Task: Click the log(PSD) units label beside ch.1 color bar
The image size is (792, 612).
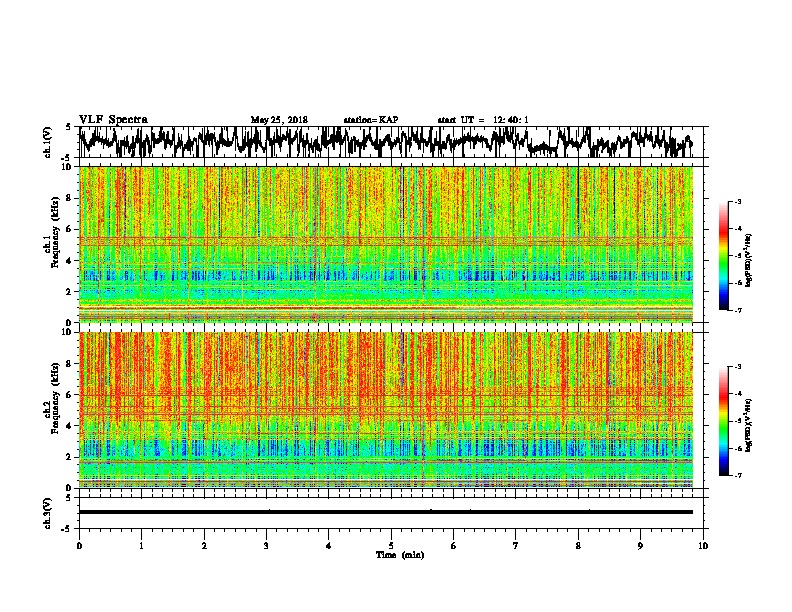Action: pos(749,260)
